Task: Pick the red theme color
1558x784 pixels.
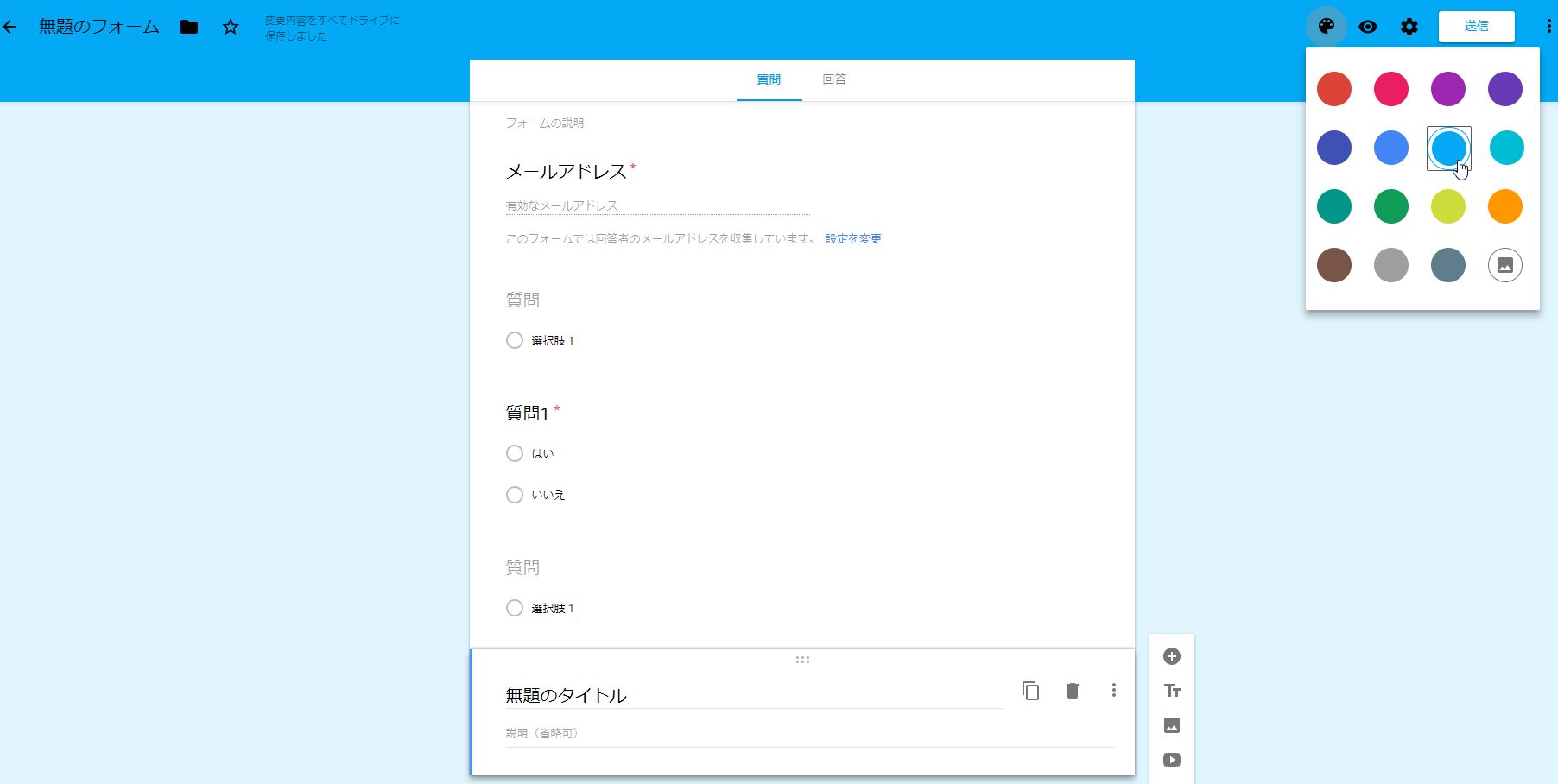Action: [1334, 89]
